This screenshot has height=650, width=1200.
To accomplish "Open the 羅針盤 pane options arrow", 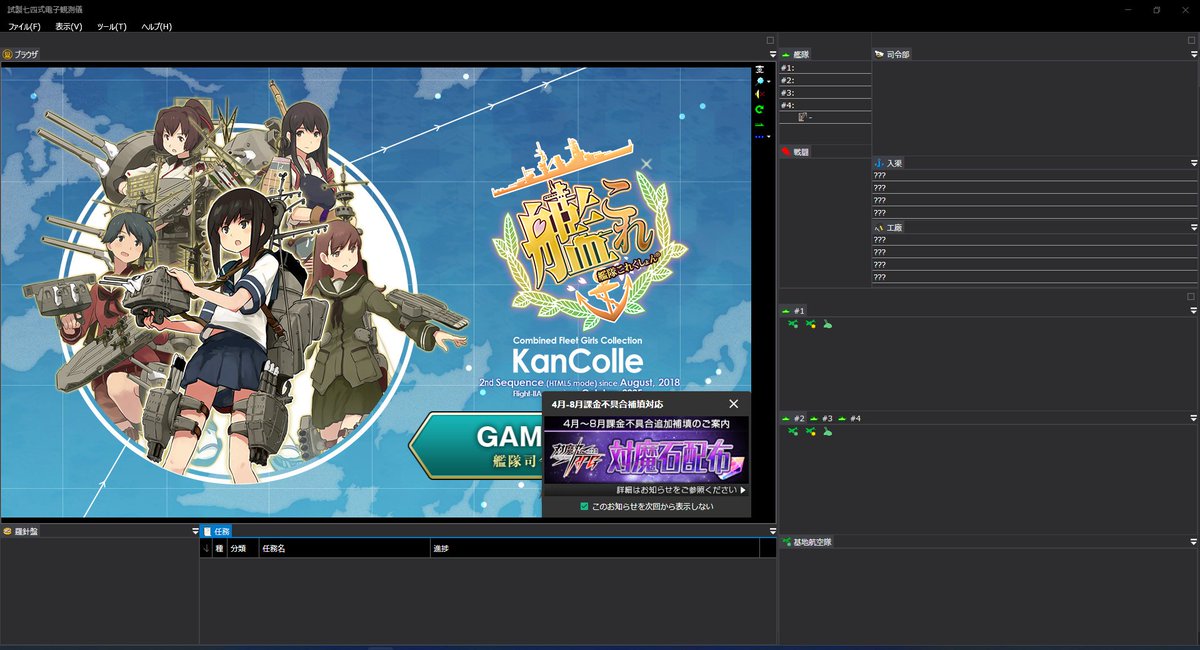I will click(x=195, y=531).
